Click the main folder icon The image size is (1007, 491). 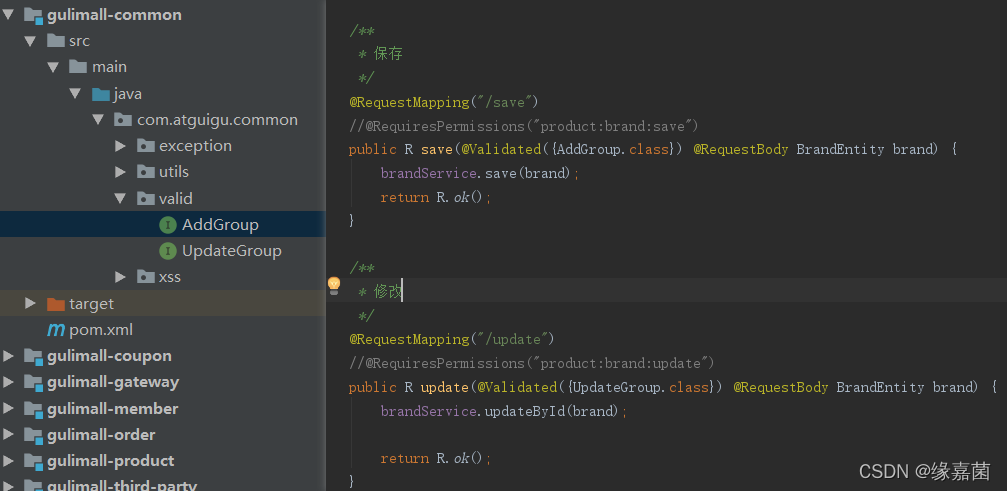point(78,67)
